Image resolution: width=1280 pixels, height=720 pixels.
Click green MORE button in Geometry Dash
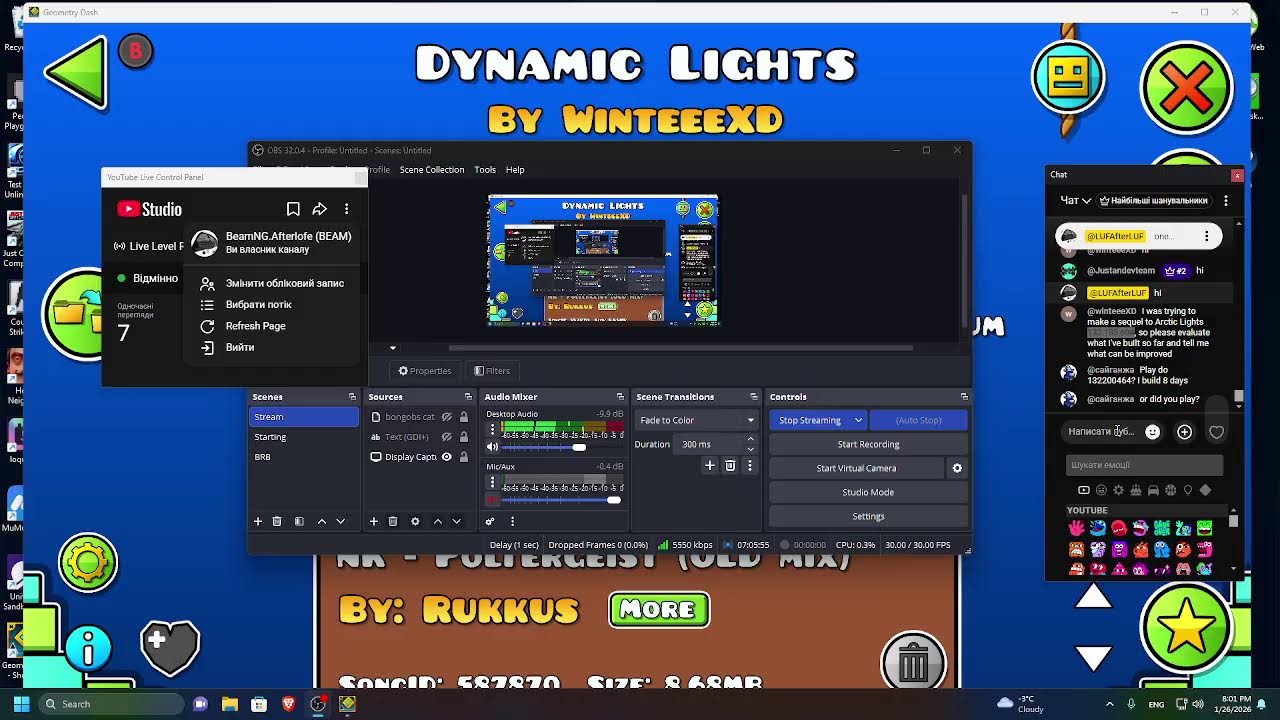coord(659,609)
